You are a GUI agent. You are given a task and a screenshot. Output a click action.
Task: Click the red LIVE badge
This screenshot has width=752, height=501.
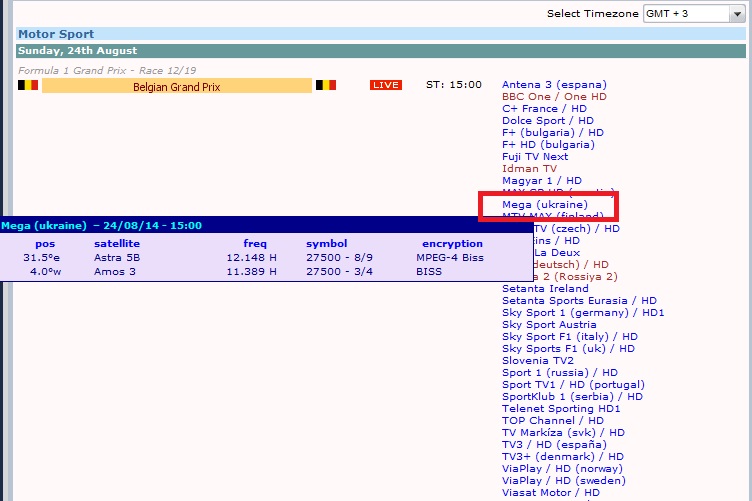385,85
